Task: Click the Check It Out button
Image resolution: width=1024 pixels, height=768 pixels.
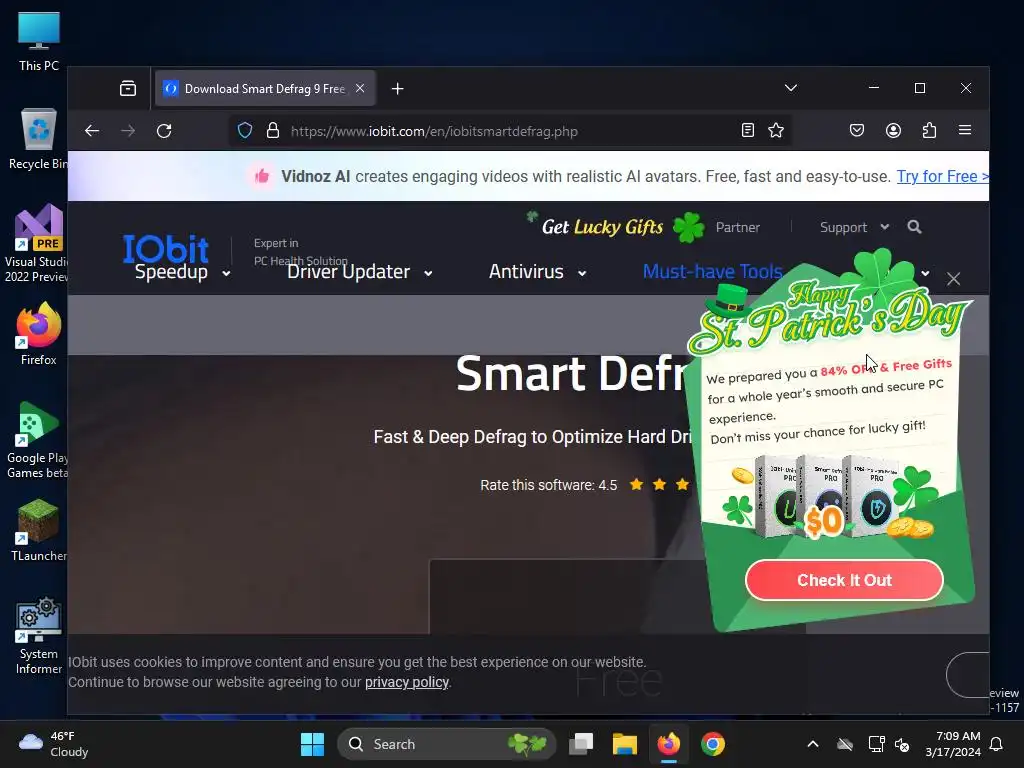Action: (x=844, y=580)
